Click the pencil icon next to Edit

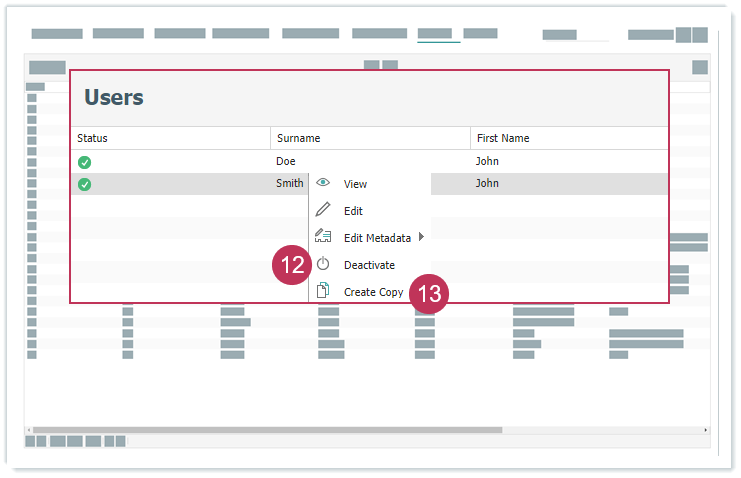click(323, 211)
